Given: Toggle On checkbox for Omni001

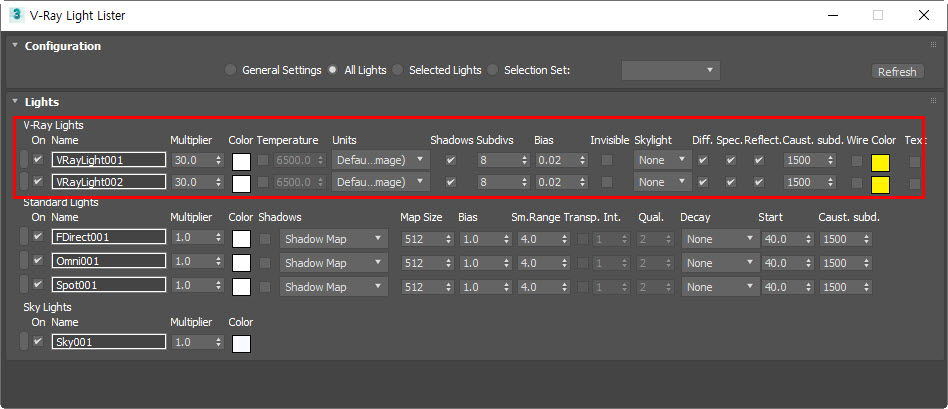Looking at the screenshot, I should (39, 260).
